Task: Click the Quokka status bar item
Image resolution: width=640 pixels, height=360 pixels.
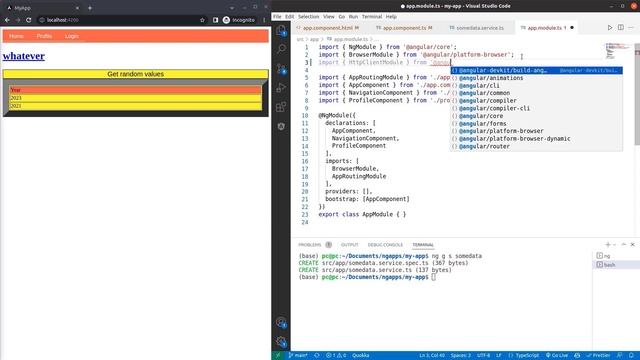Action: pos(360,355)
